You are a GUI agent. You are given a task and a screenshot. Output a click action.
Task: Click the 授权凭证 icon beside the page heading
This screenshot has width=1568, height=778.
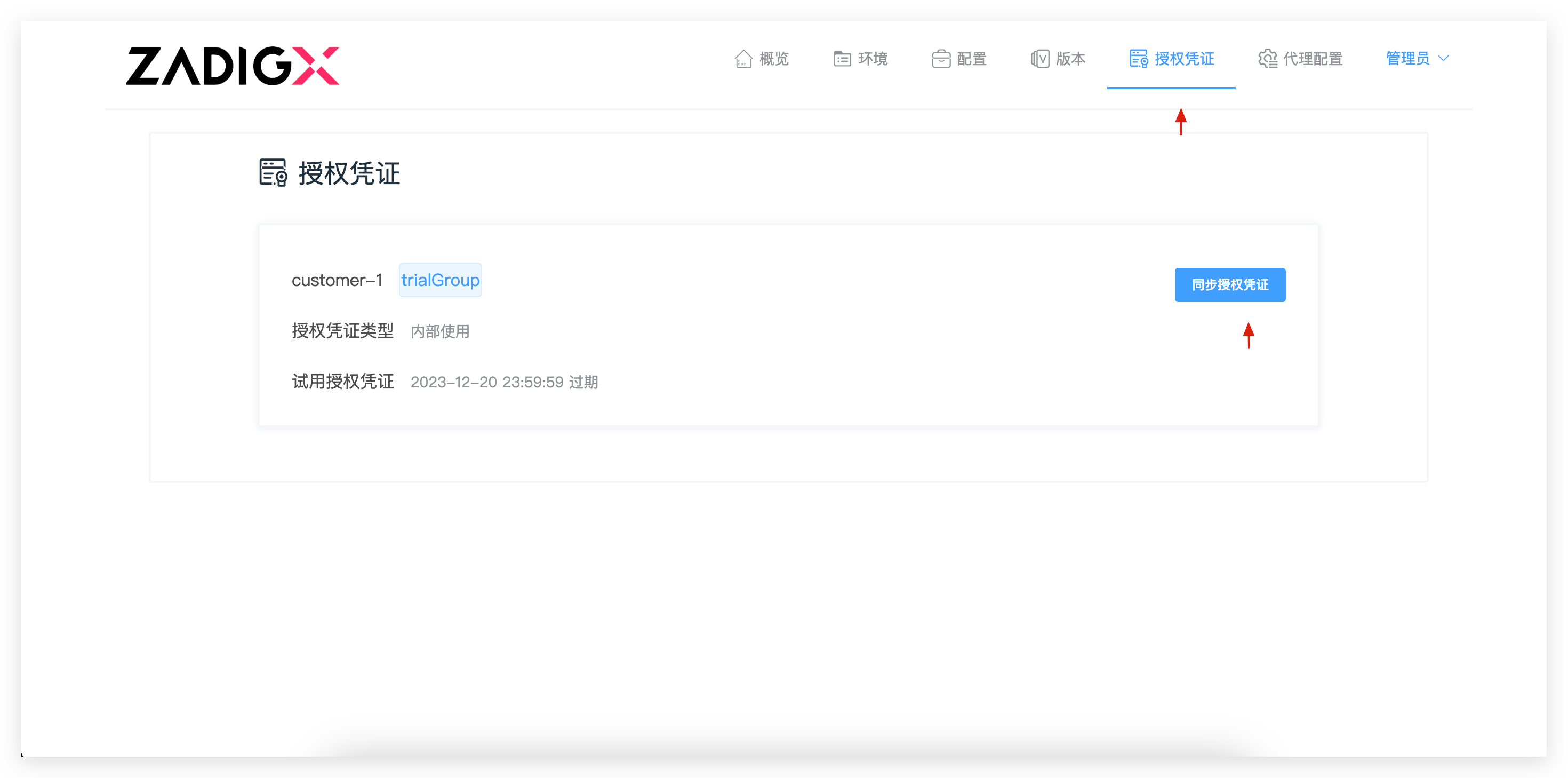click(273, 173)
